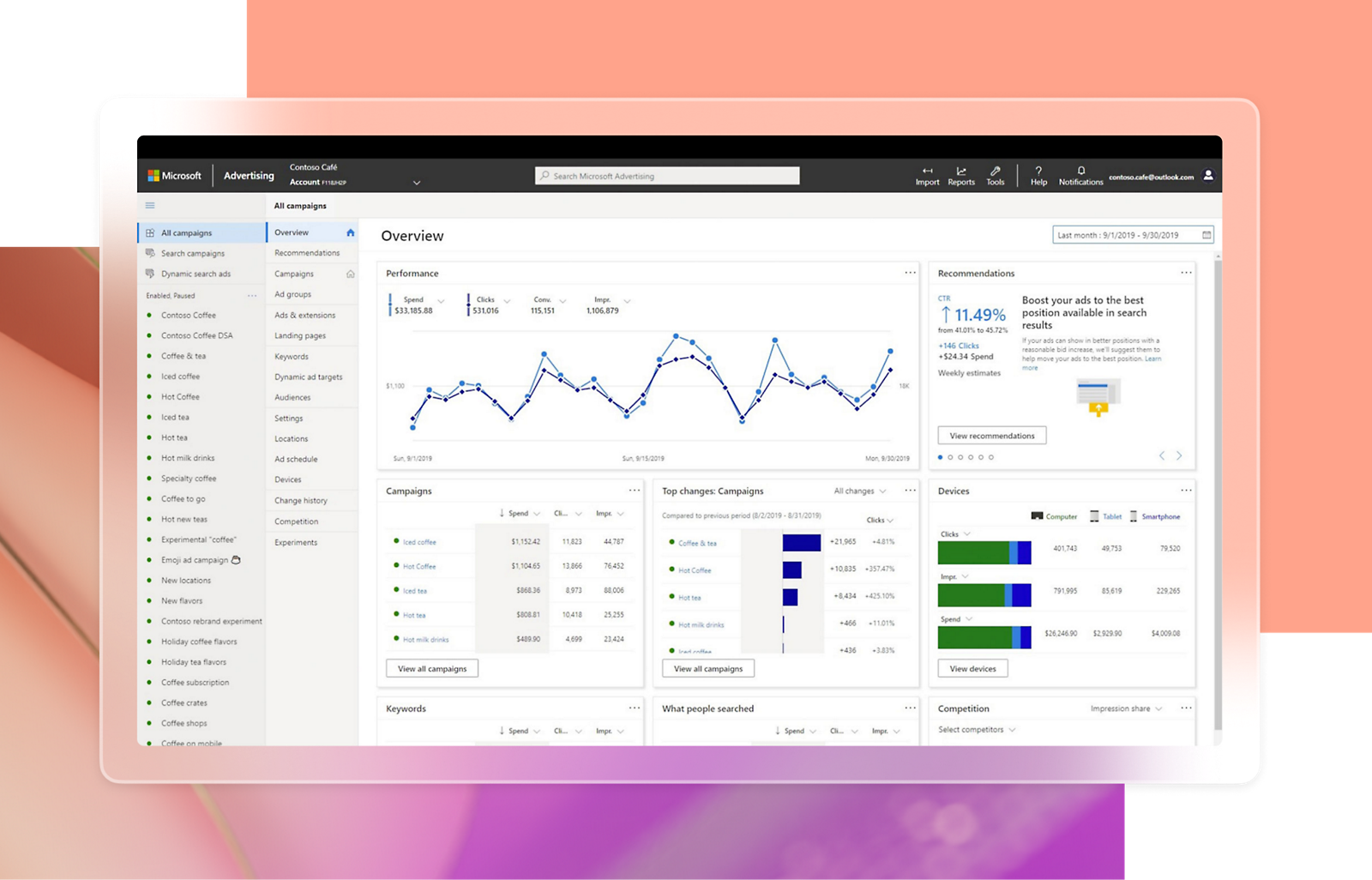Screen dimensions: 1372x880
Task: Click the Search campaigns icon
Action: click(150, 253)
